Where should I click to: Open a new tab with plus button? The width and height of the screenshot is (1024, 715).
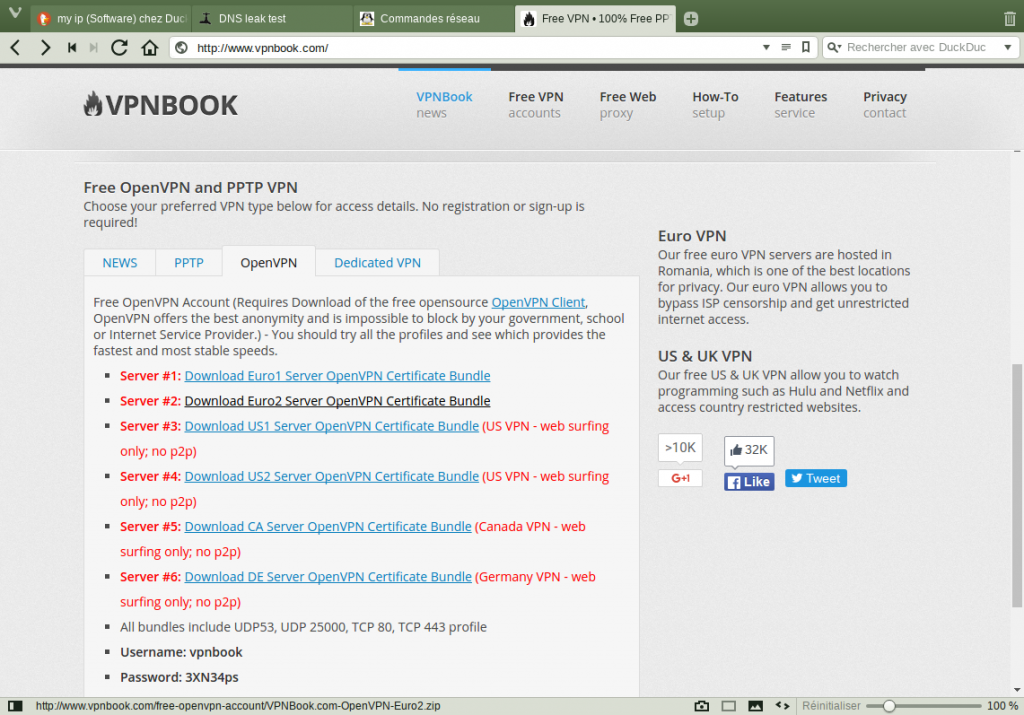point(691,19)
